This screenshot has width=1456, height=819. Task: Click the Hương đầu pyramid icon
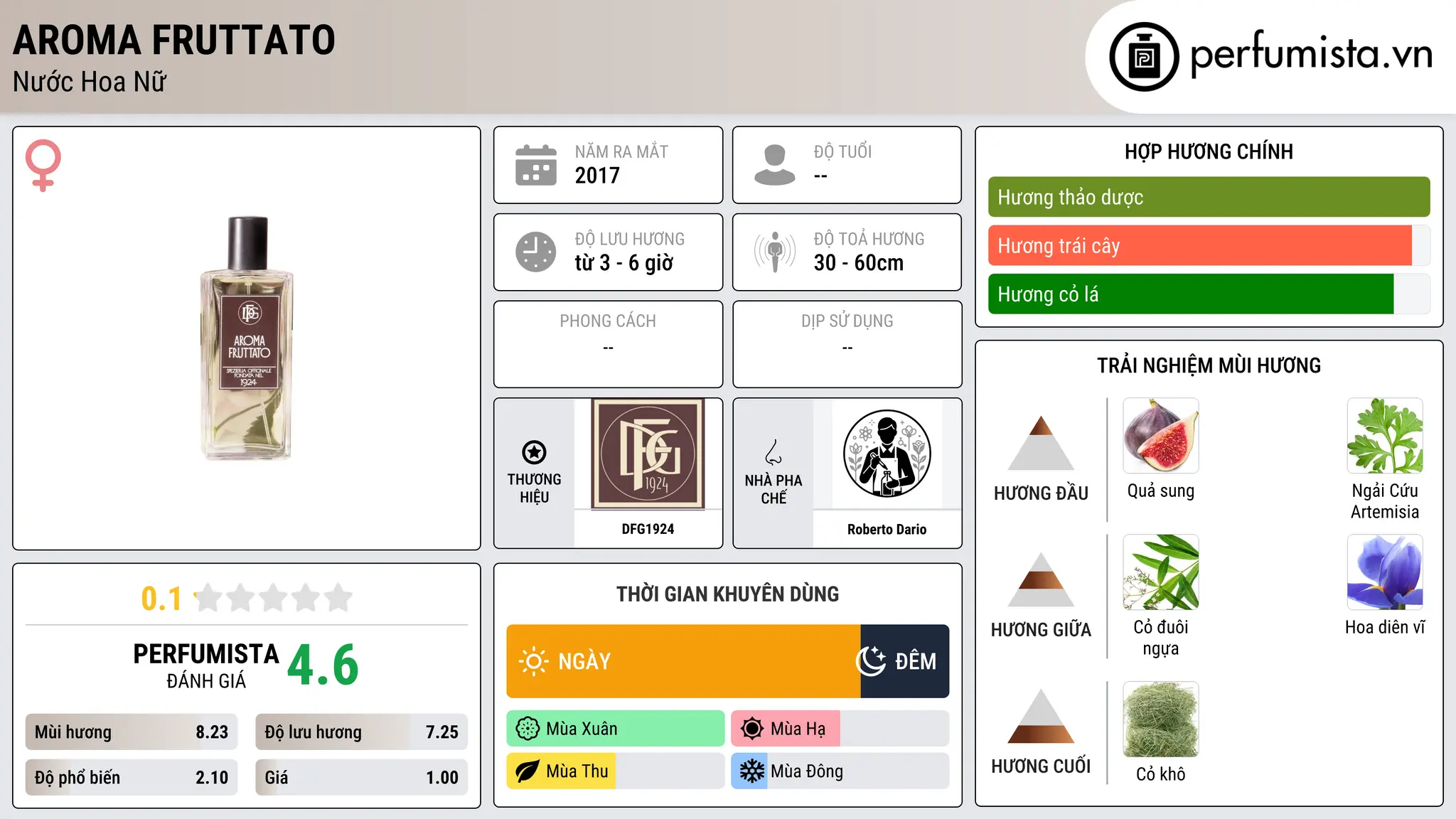tap(1042, 443)
